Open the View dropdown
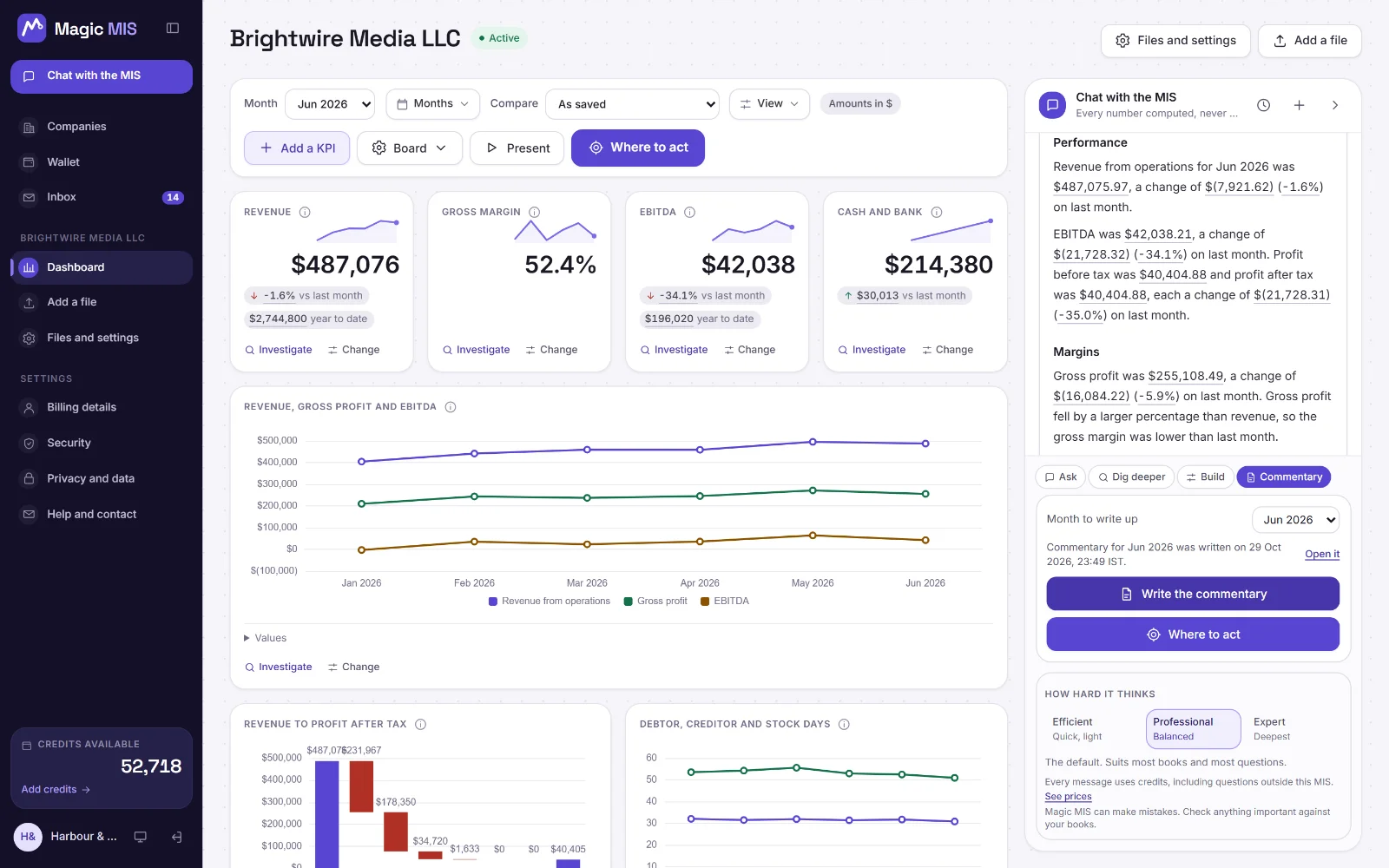 coord(770,104)
